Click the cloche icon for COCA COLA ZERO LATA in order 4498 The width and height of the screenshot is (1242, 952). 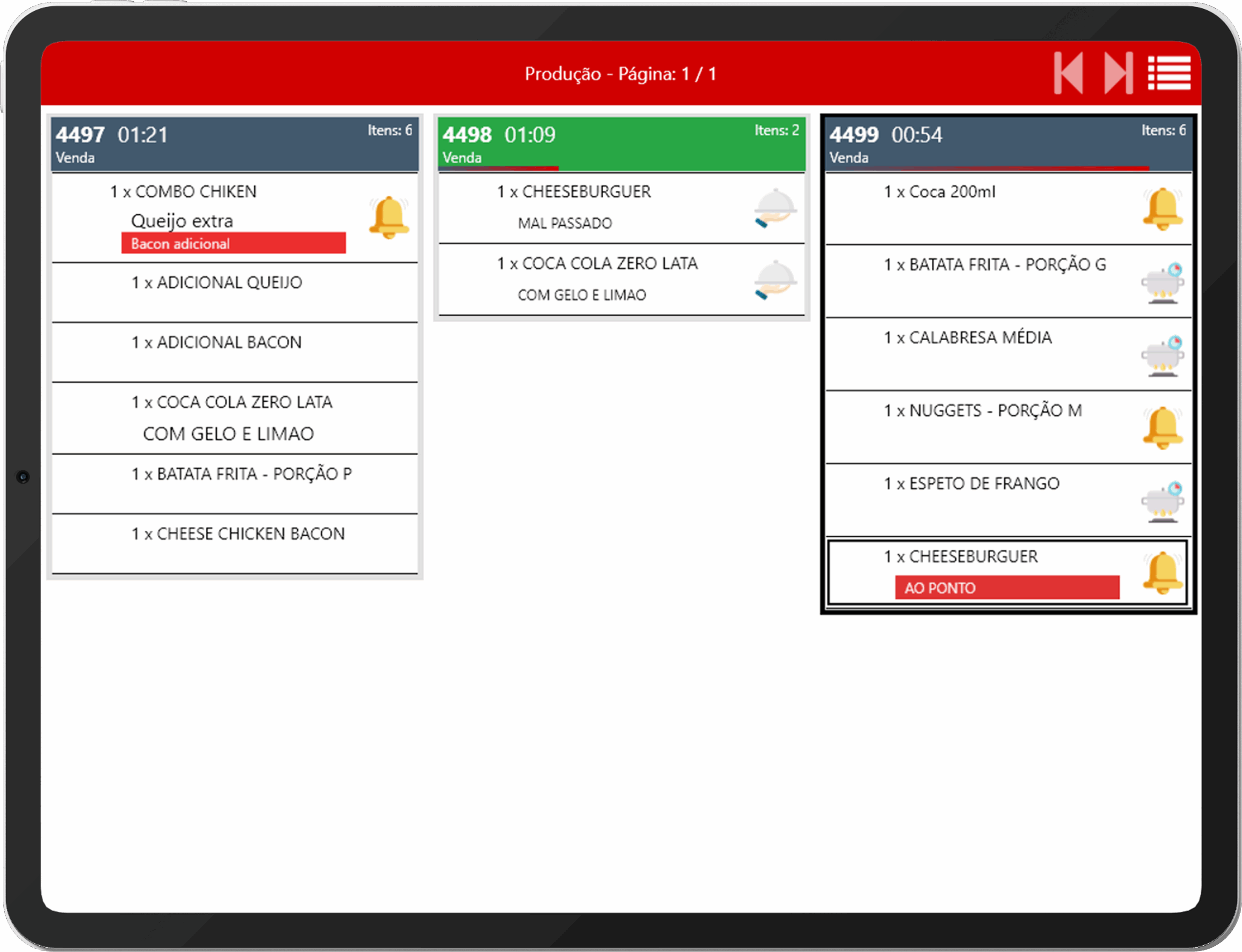tap(775, 279)
